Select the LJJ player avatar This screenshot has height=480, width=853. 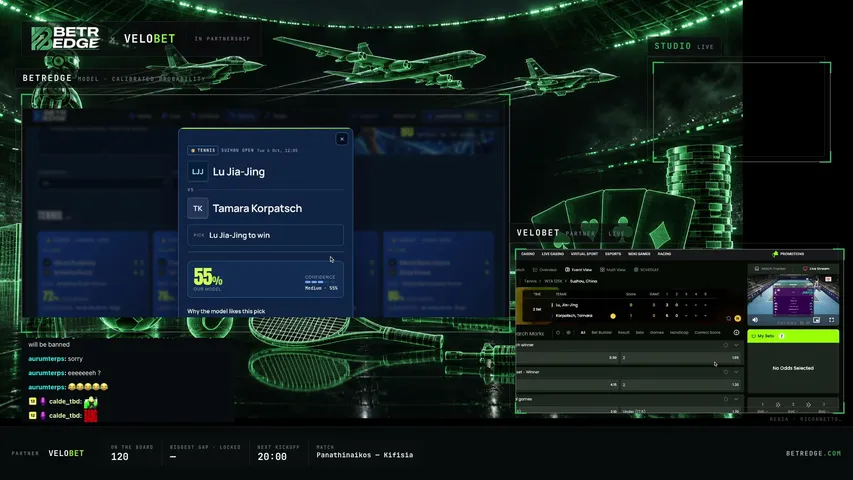(x=197, y=171)
